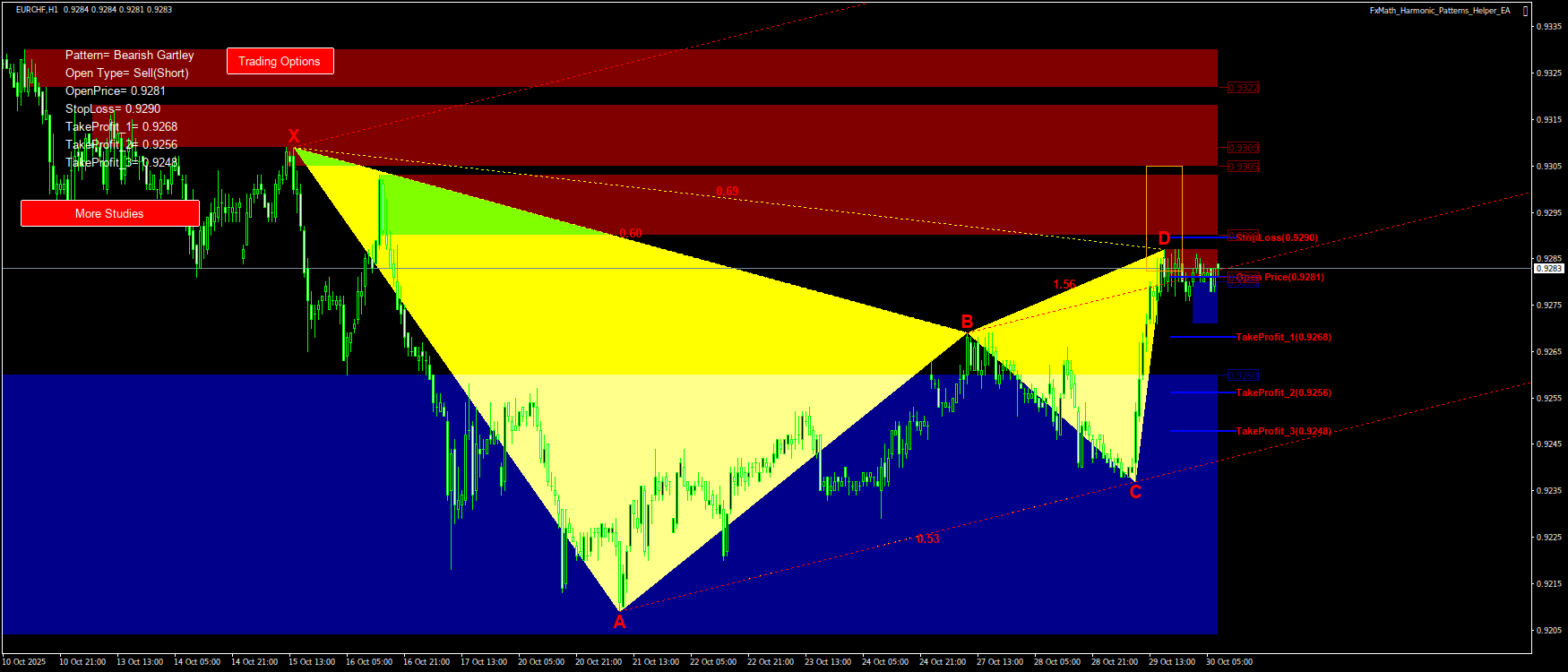Click the 0.53 ratio label on AC line

[x=927, y=538]
